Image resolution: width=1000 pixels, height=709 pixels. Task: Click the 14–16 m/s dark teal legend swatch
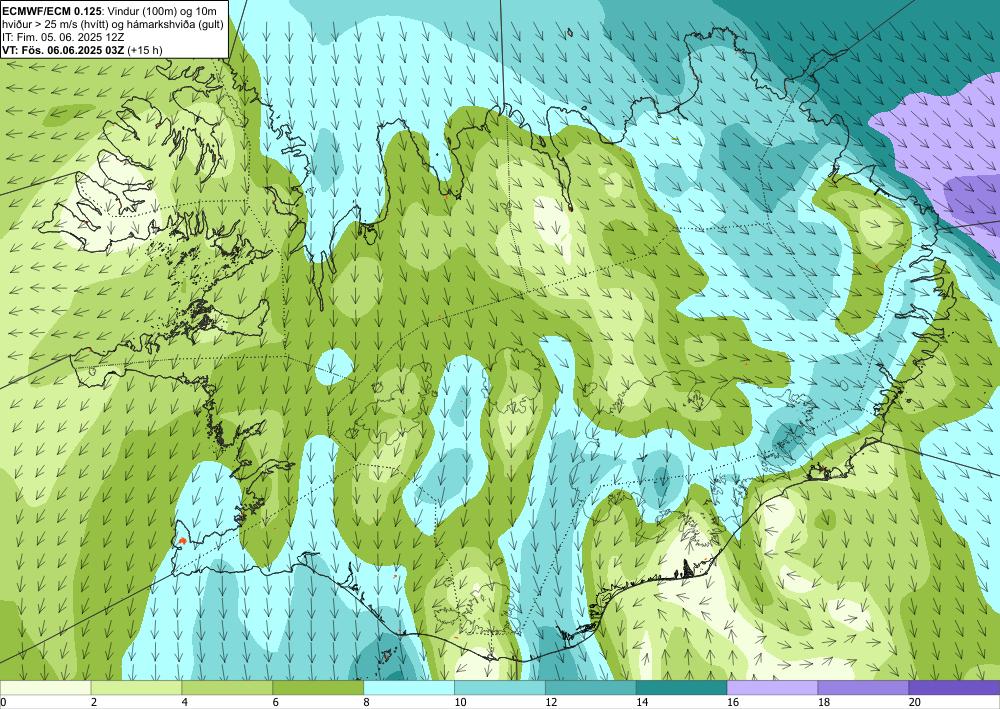pyautogui.click(x=682, y=688)
